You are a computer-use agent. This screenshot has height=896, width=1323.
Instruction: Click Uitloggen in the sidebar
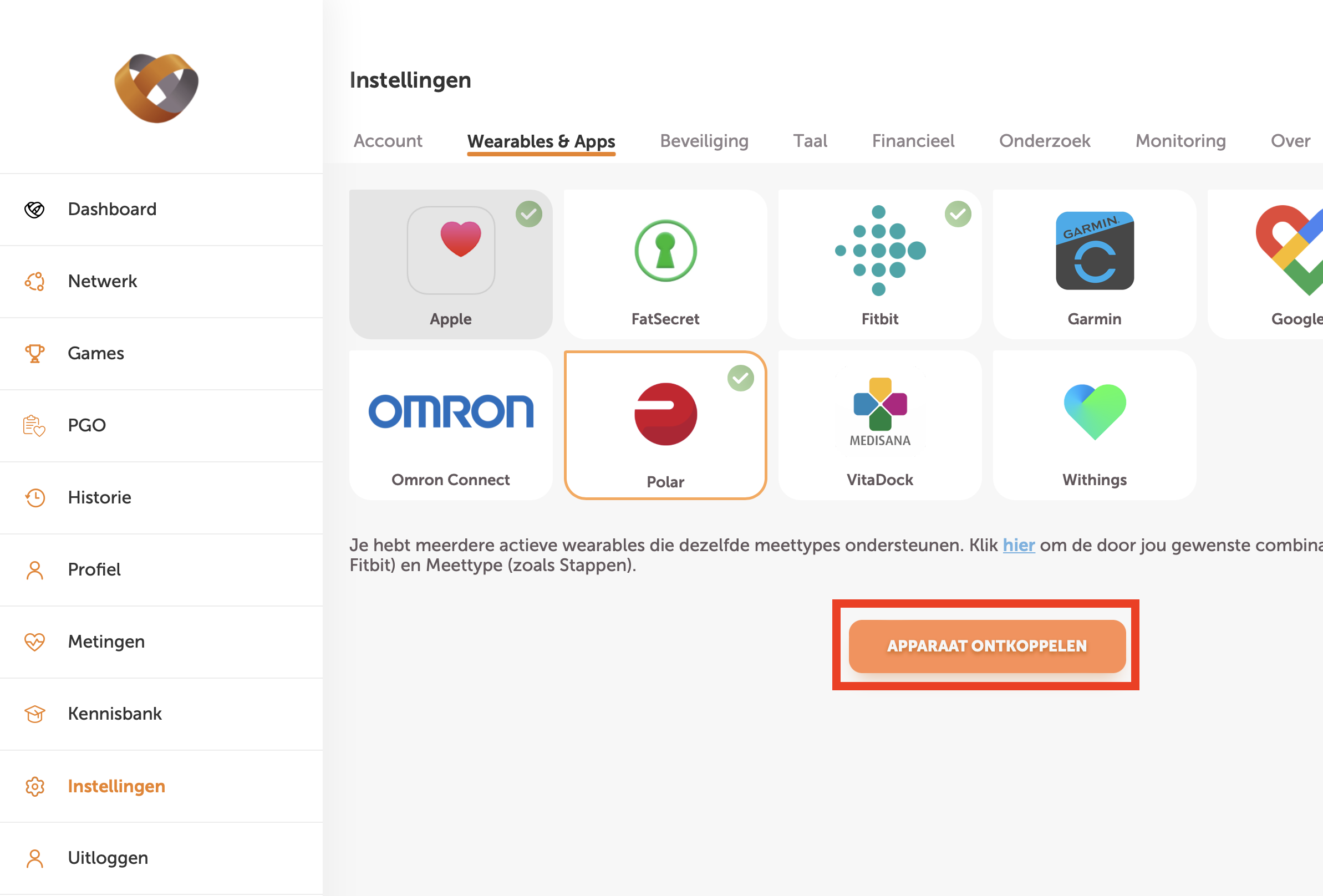108,858
